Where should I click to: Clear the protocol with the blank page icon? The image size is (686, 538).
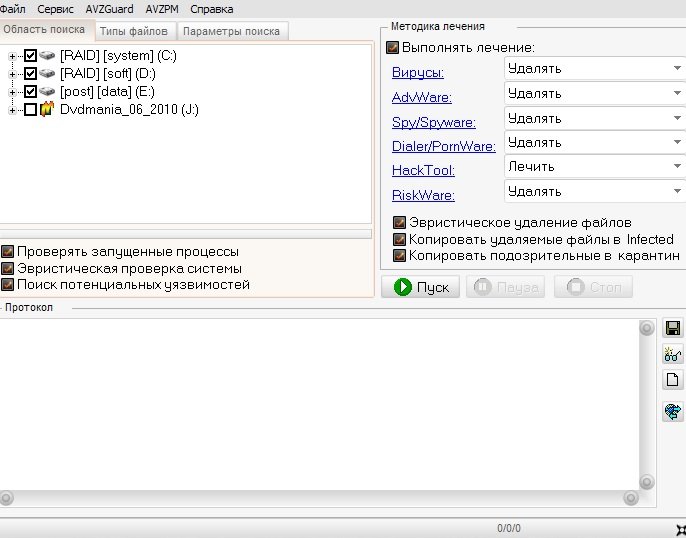tap(672, 379)
